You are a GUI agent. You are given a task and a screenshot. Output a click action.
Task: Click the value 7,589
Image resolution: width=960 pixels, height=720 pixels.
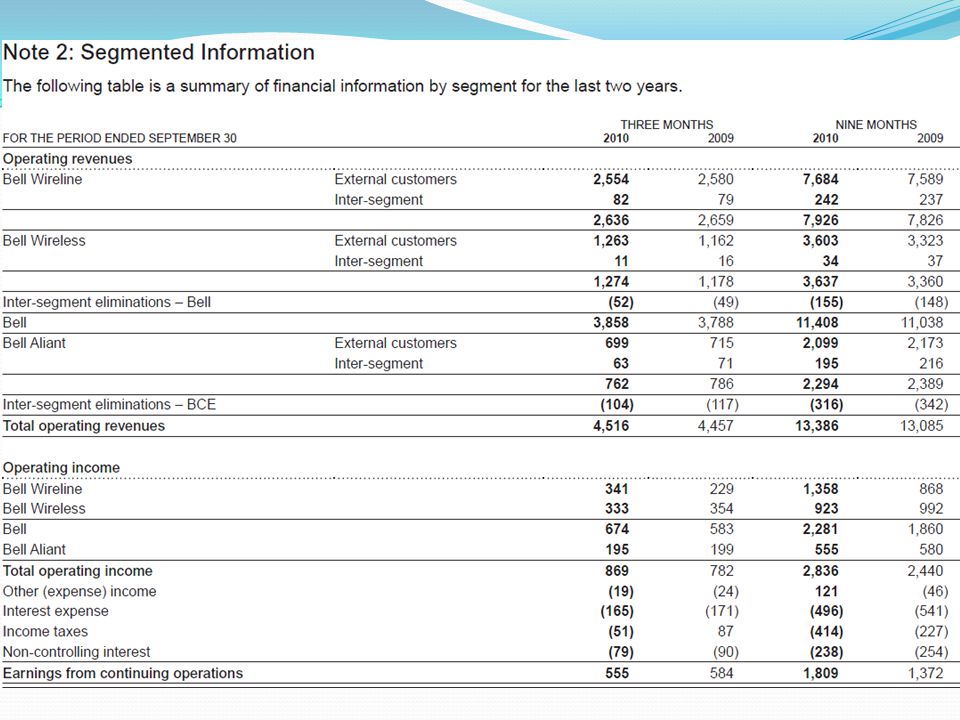(925, 179)
